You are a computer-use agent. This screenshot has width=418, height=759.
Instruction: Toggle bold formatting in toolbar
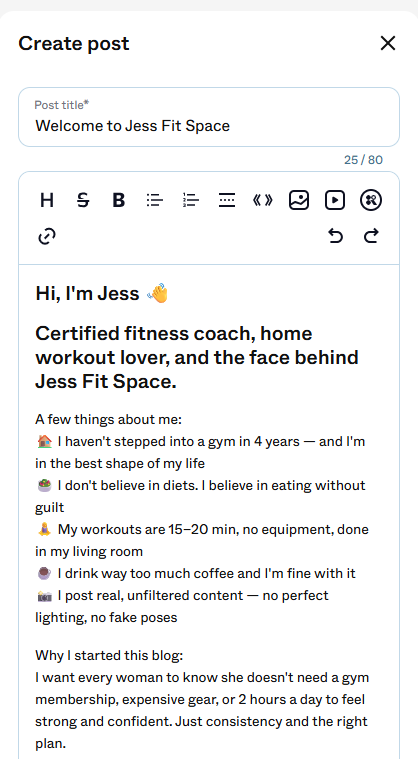pos(119,200)
